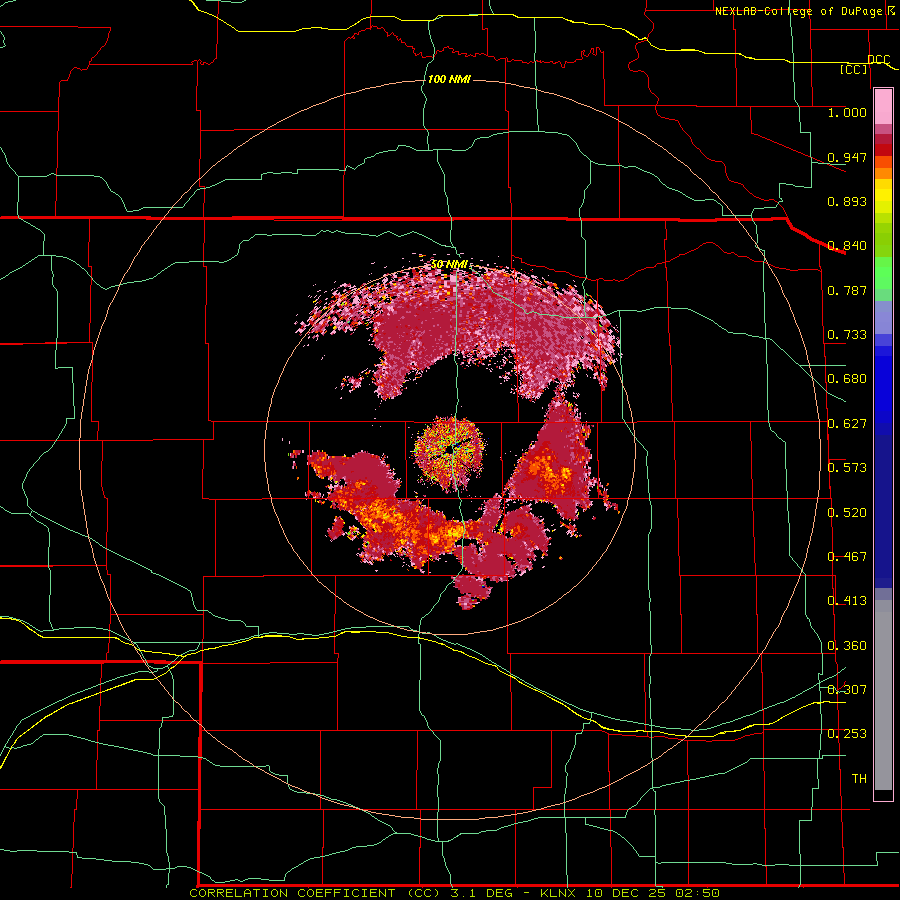Viewport: 900px width, 900px height.
Task: Click the light pink top color band of legend
Action: pyautogui.click(x=883, y=107)
